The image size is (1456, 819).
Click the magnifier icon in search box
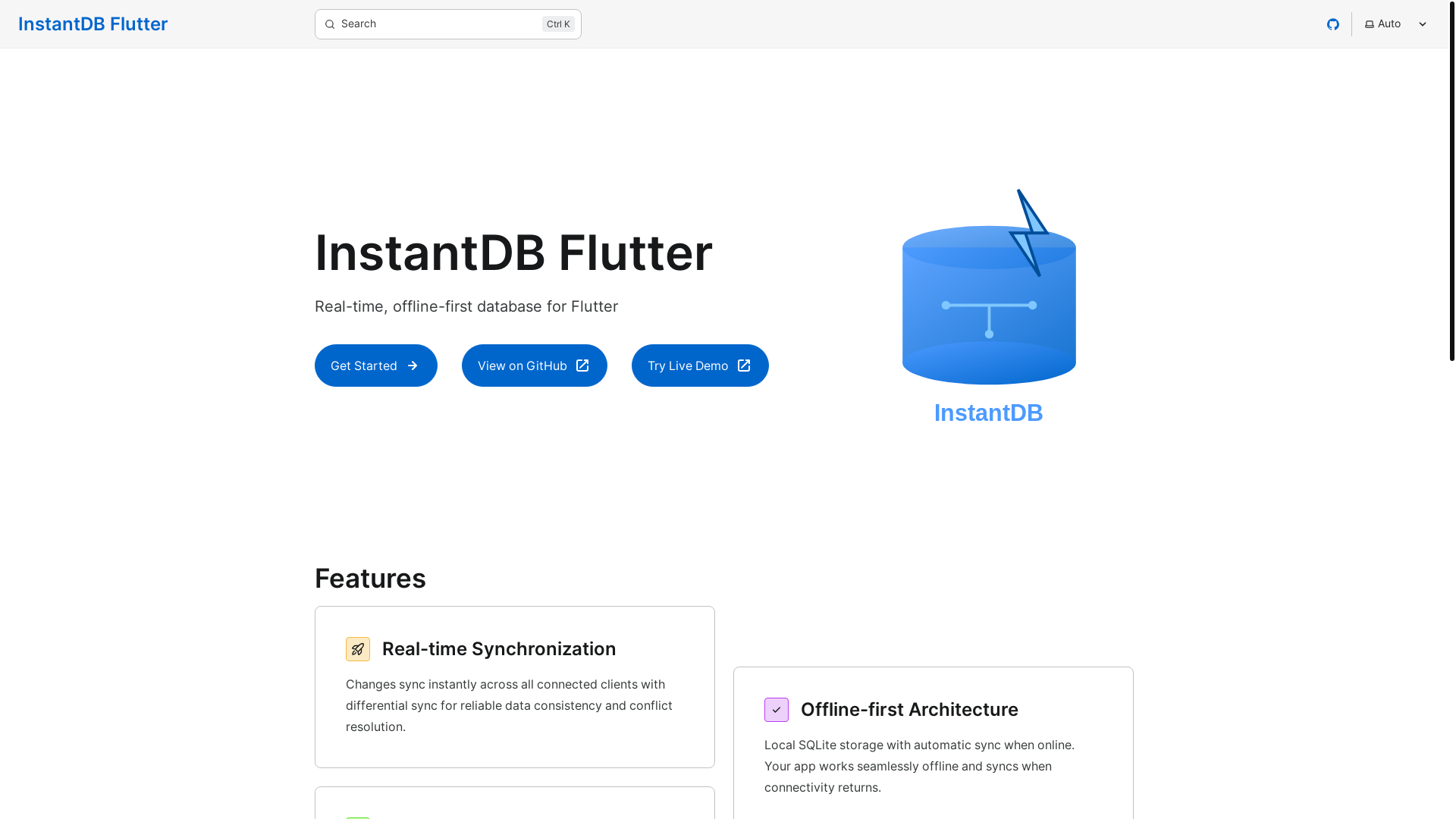click(330, 24)
